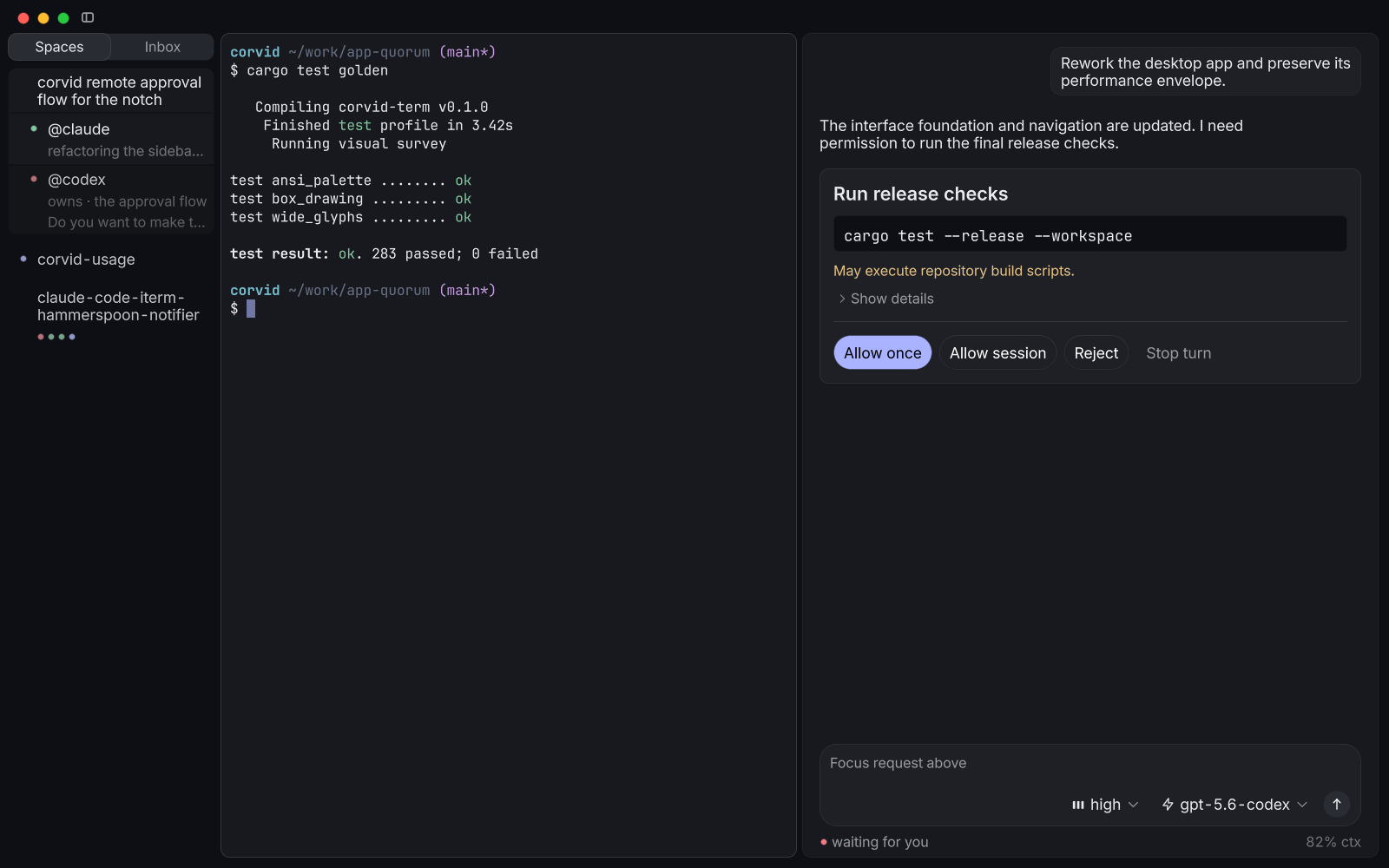
Task: Click Stop turn
Action: (x=1178, y=353)
